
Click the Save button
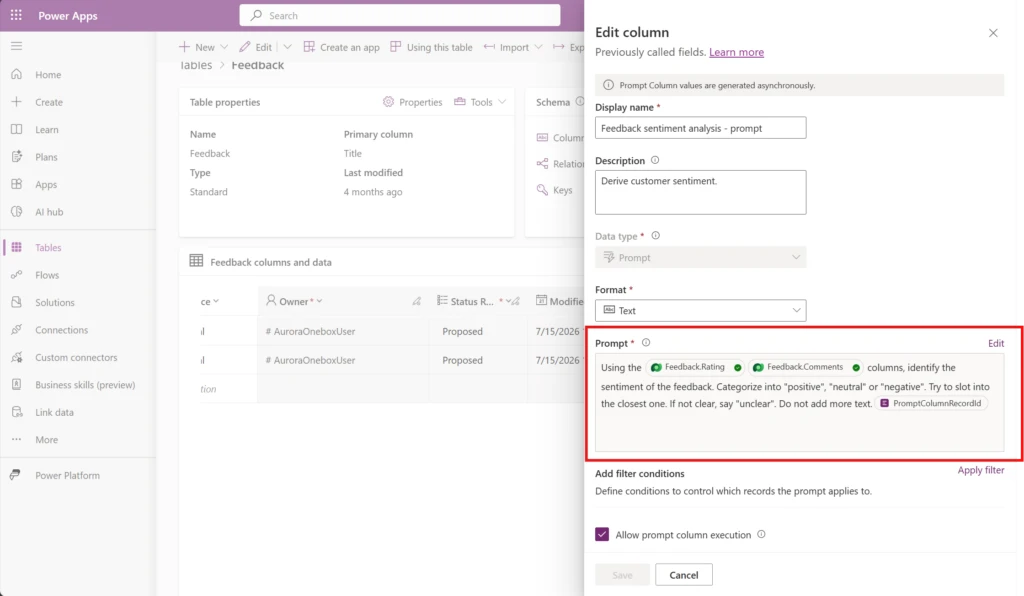622,574
